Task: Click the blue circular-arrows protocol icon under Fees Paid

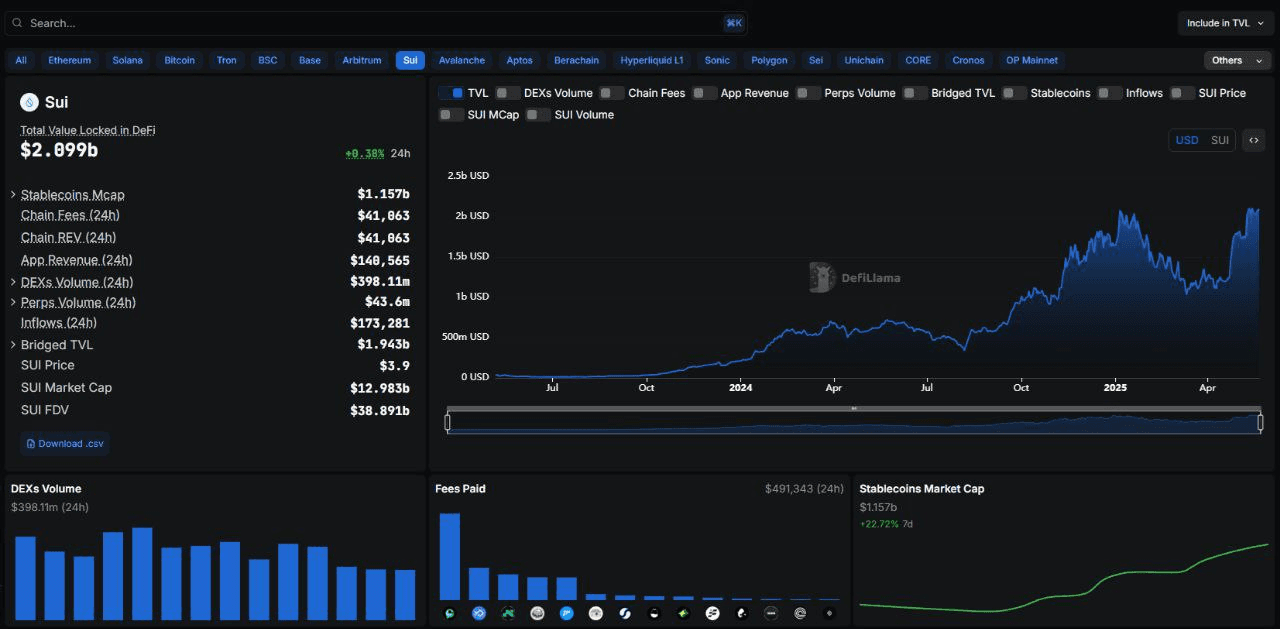Action: click(x=479, y=613)
